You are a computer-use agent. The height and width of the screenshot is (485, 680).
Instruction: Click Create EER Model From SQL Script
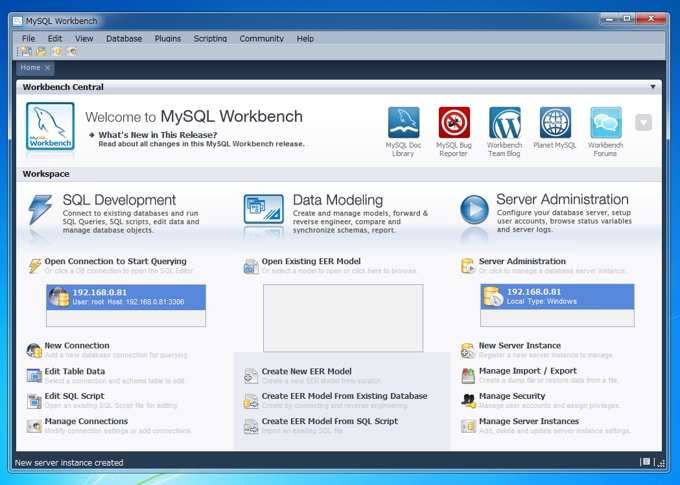(330, 421)
